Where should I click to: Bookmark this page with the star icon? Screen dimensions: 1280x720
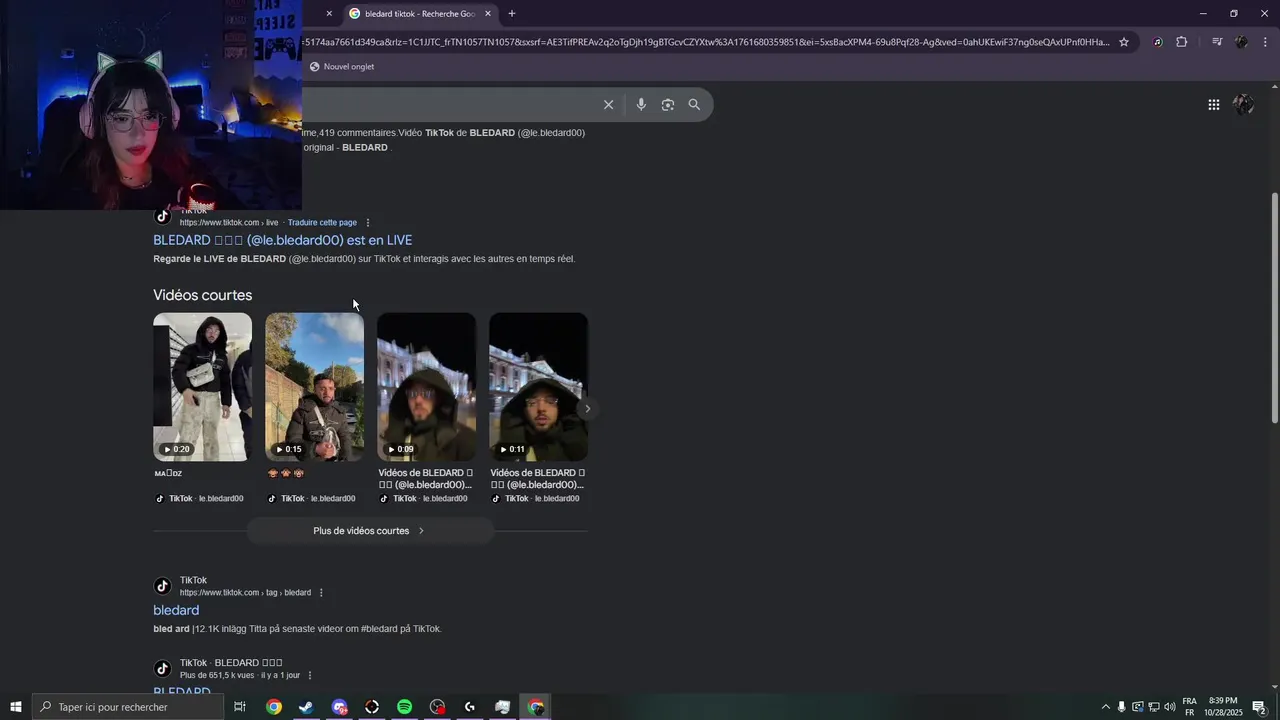(x=1124, y=42)
